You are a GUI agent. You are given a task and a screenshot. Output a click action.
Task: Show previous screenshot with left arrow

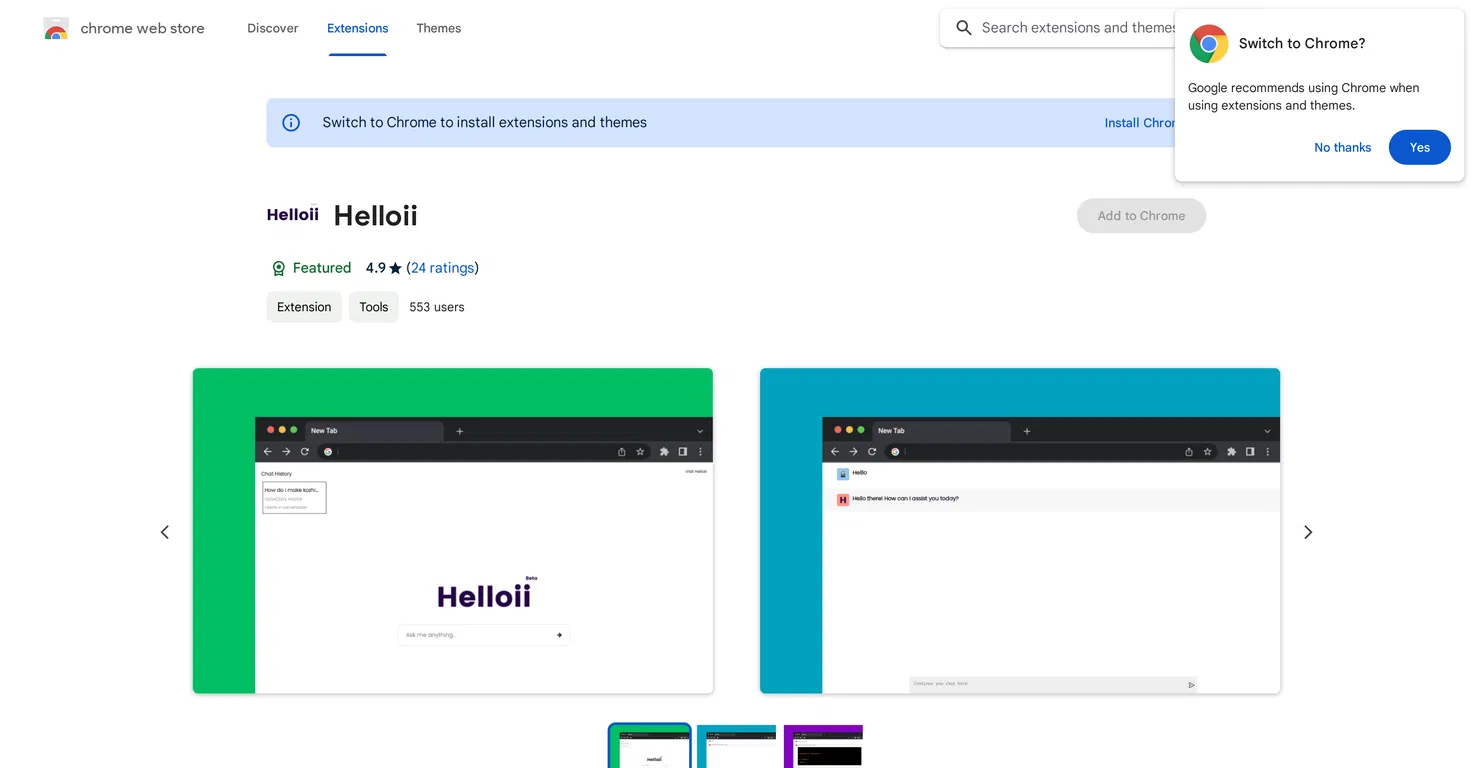point(165,532)
